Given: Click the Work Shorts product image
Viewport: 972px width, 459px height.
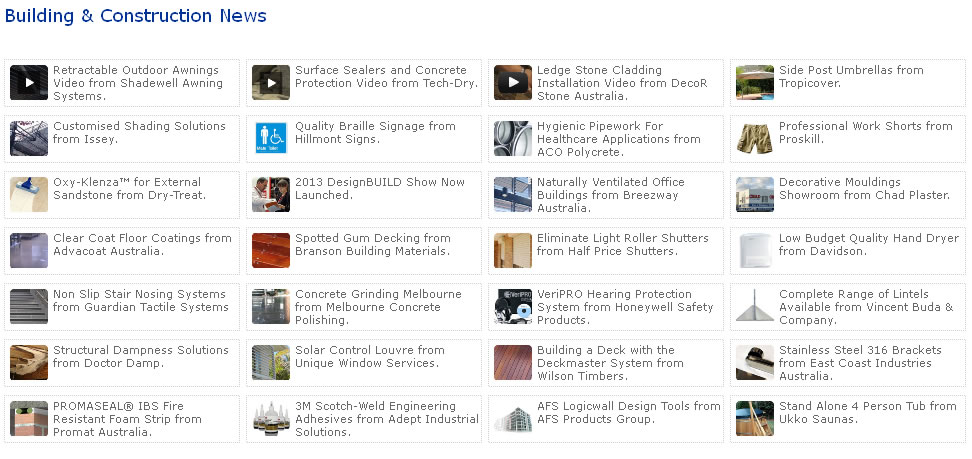Looking at the screenshot, I should pos(755,138).
